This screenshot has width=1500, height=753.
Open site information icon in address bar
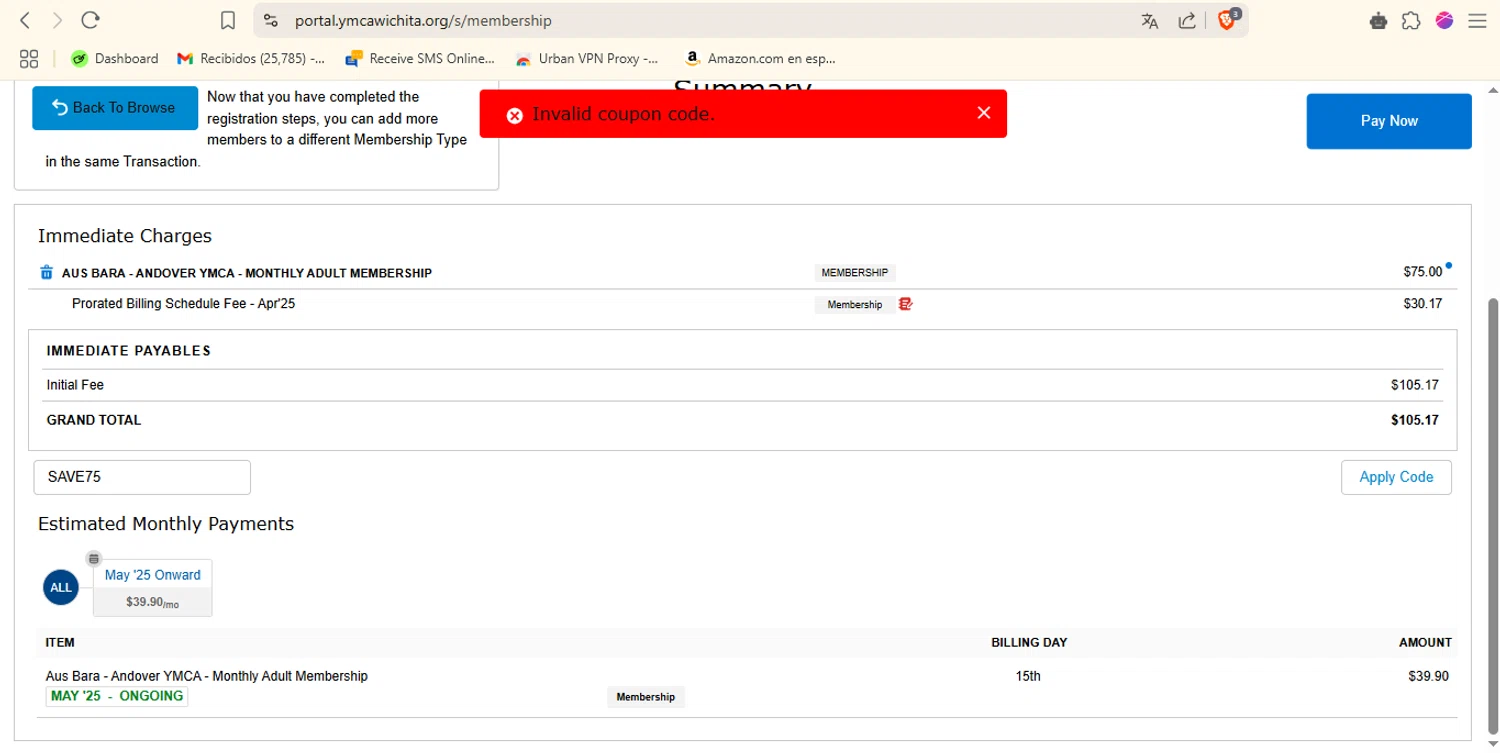tap(271, 20)
